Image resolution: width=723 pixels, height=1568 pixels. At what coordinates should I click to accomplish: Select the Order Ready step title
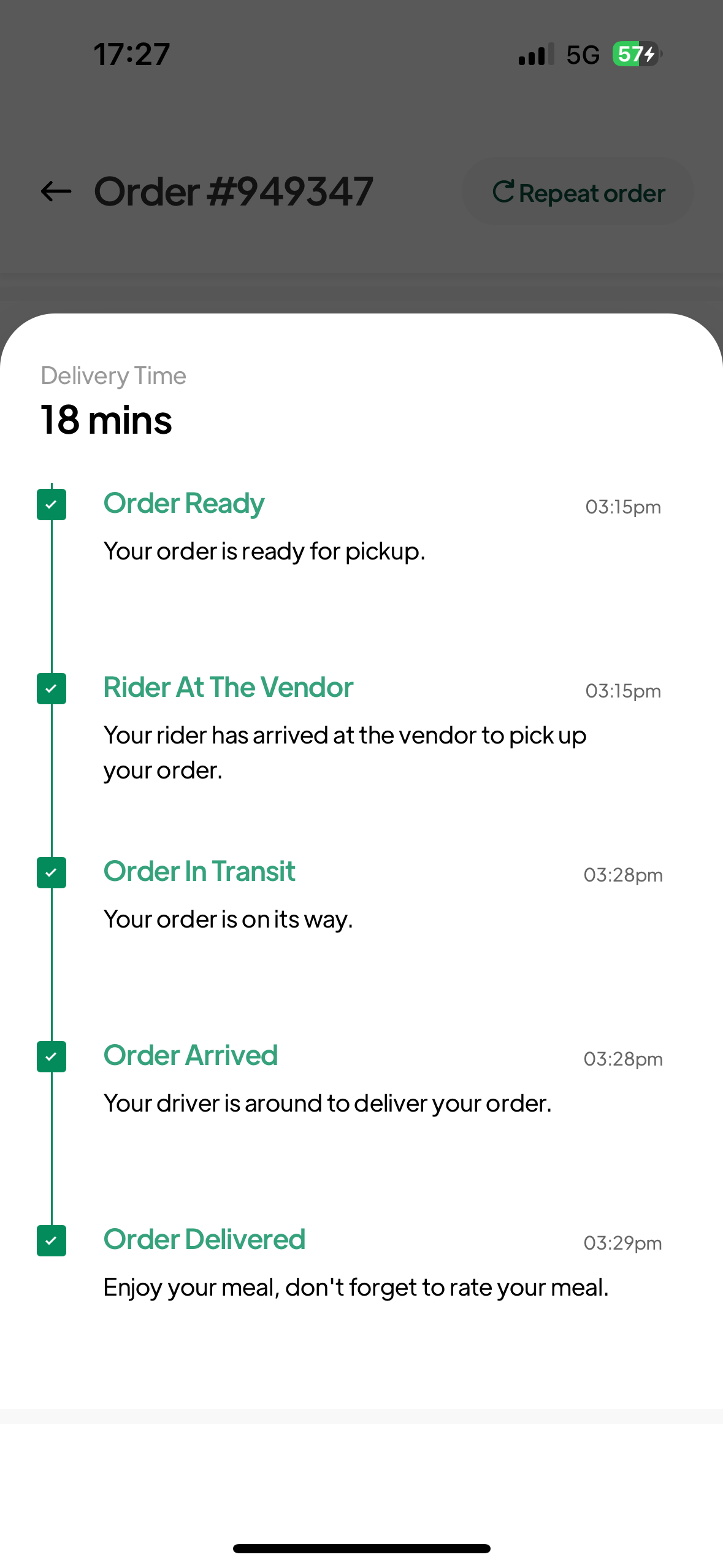(x=184, y=504)
